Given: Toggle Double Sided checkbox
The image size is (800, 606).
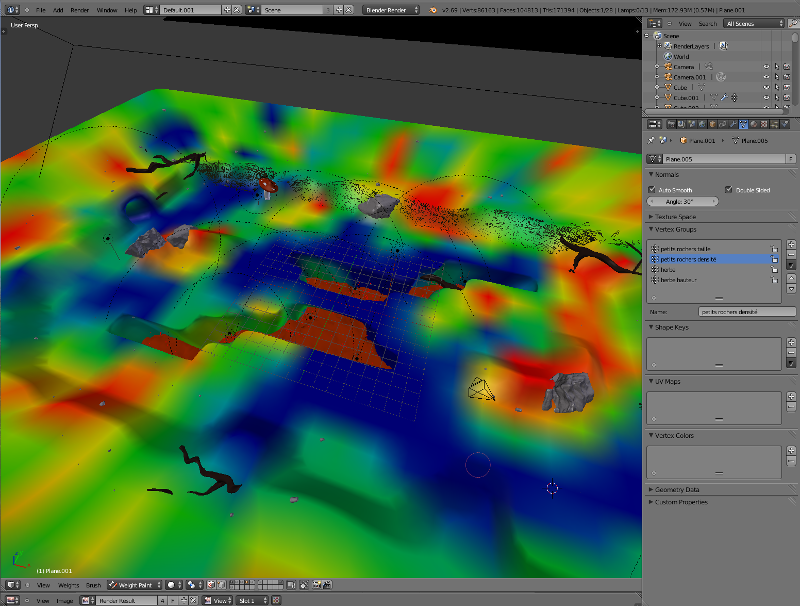Looking at the screenshot, I should pyautogui.click(x=729, y=189).
